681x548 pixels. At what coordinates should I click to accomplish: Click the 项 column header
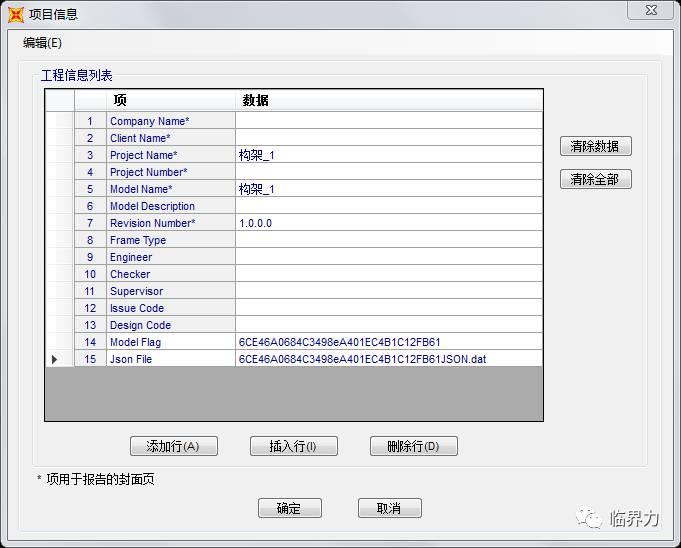click(171, 100)
